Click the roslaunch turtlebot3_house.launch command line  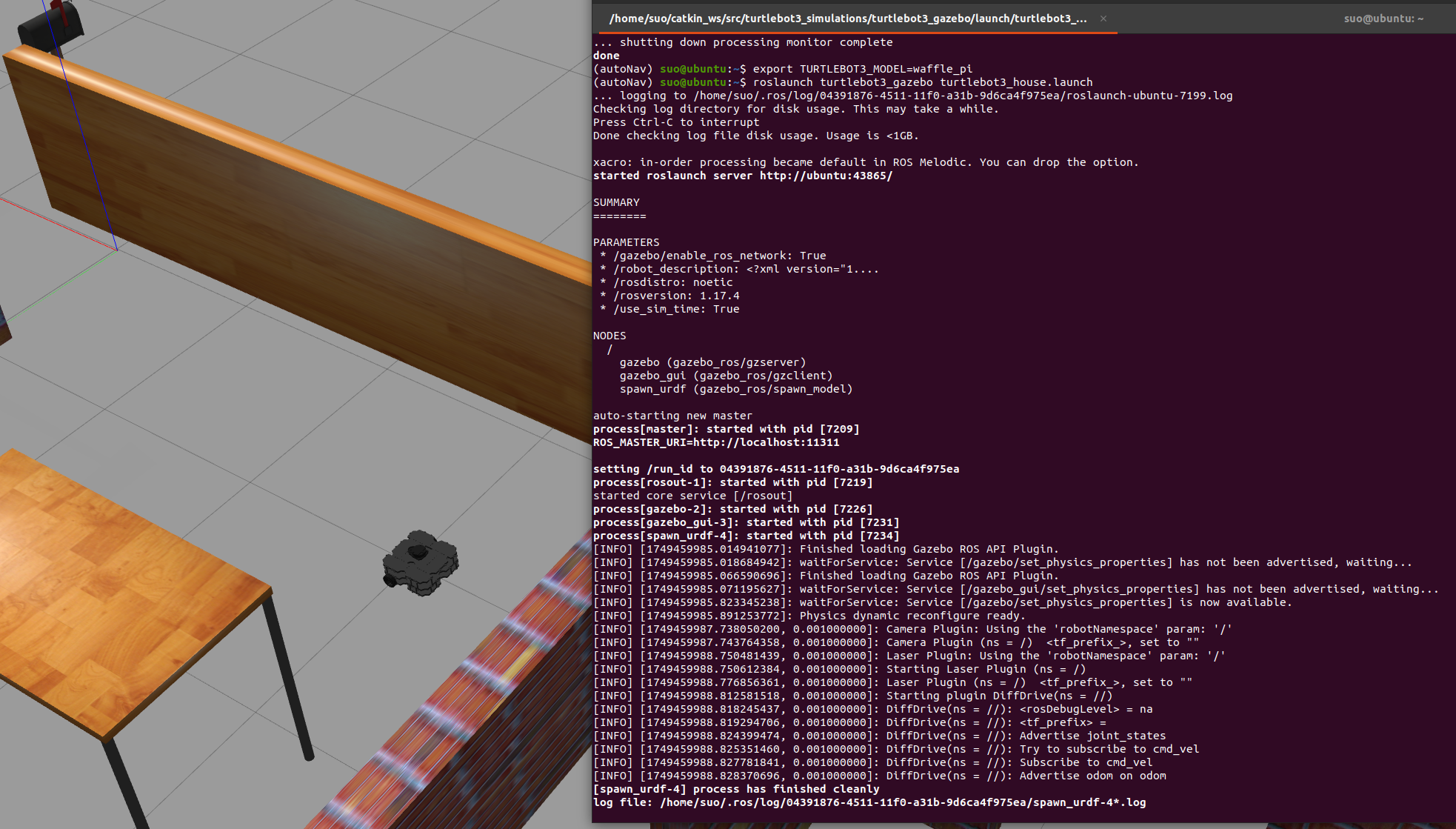(922, 82)
